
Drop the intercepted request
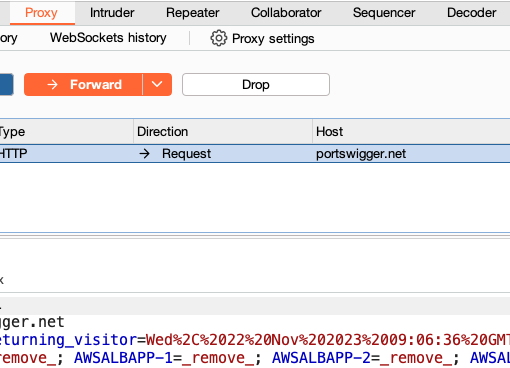tap(256, 85)
